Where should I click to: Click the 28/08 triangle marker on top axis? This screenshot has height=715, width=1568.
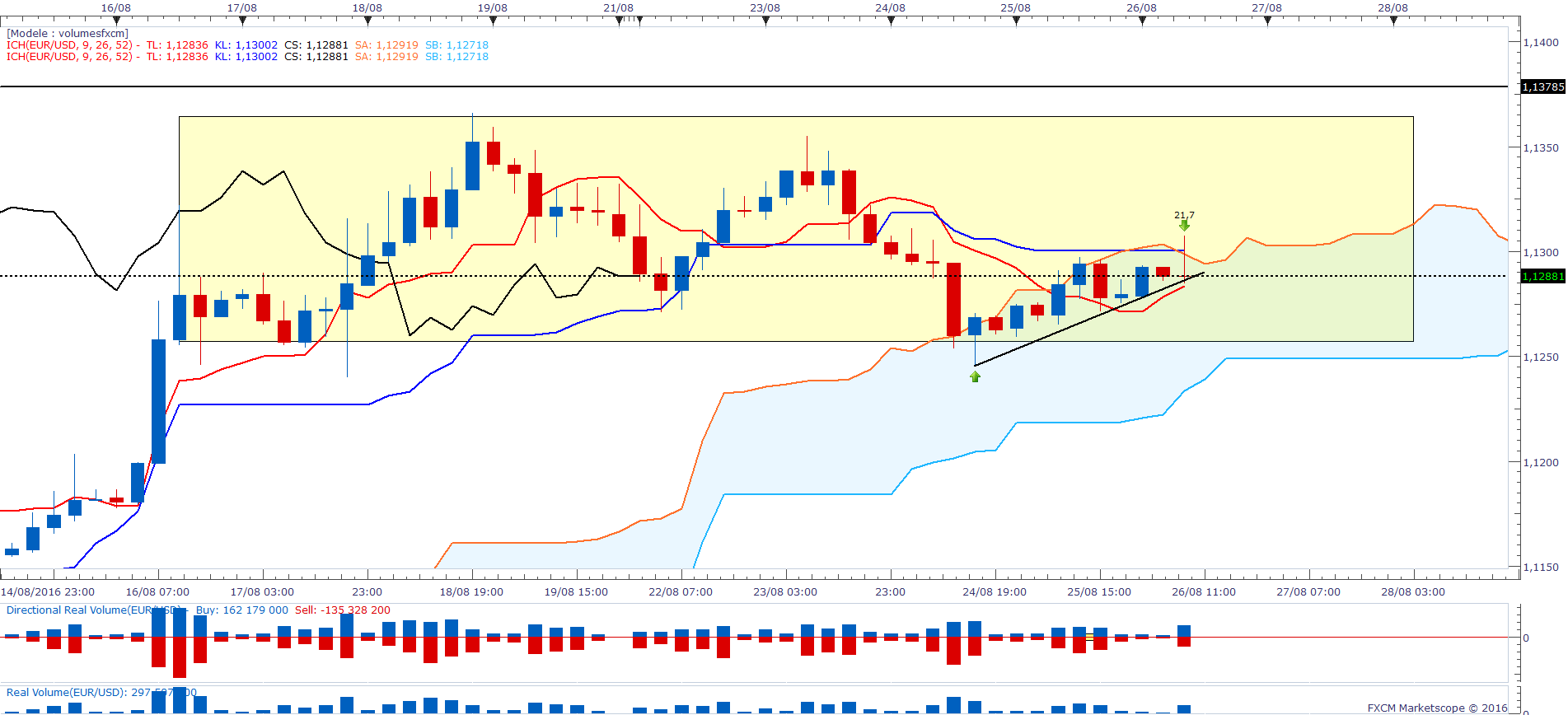tap(1393, 21)
